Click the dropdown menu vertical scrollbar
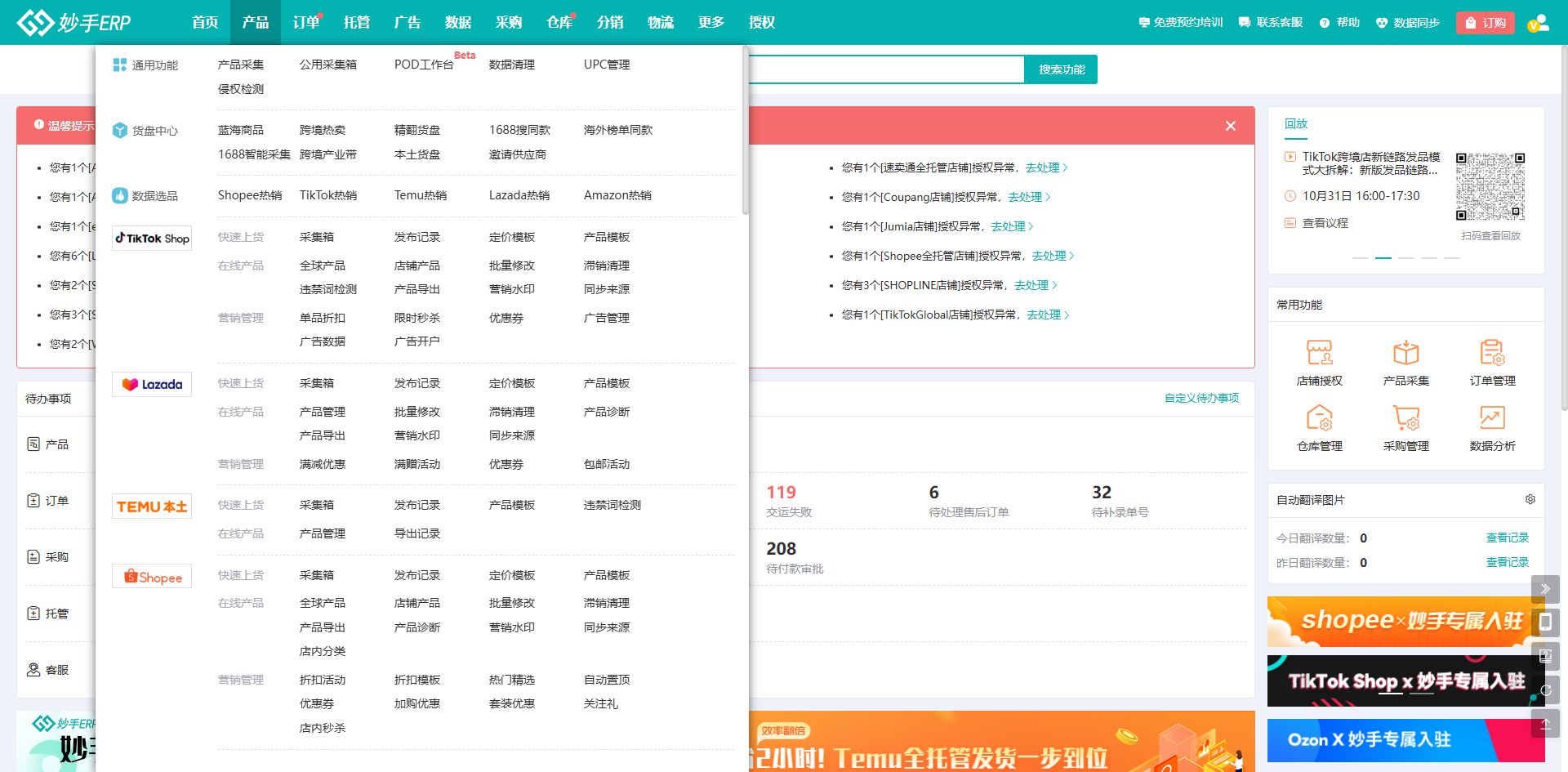 [745, 131]
